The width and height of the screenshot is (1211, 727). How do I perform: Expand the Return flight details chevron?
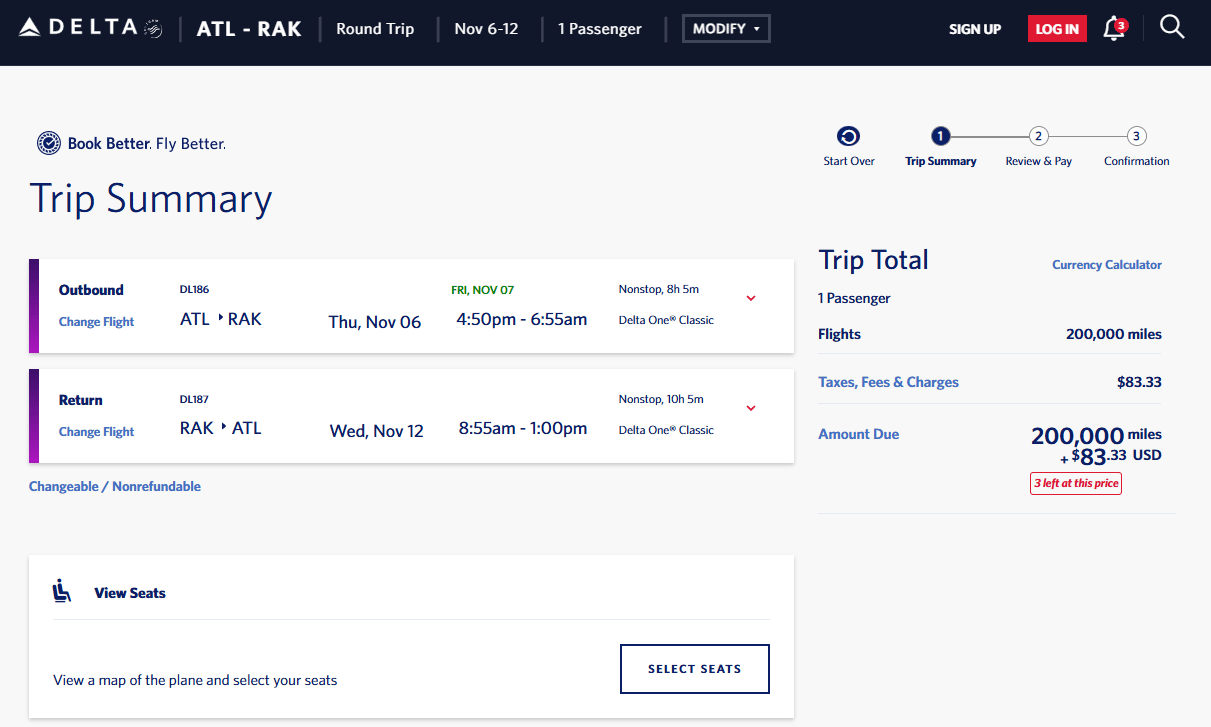tap(751, 408)
